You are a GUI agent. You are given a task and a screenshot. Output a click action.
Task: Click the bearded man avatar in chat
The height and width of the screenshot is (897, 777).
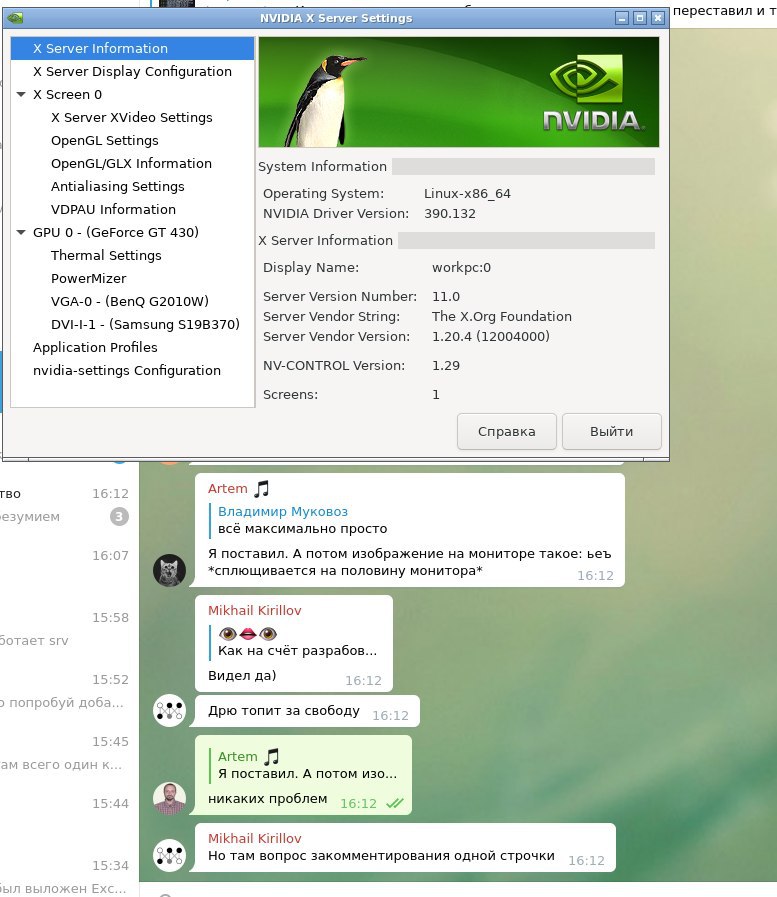(169, 799)
